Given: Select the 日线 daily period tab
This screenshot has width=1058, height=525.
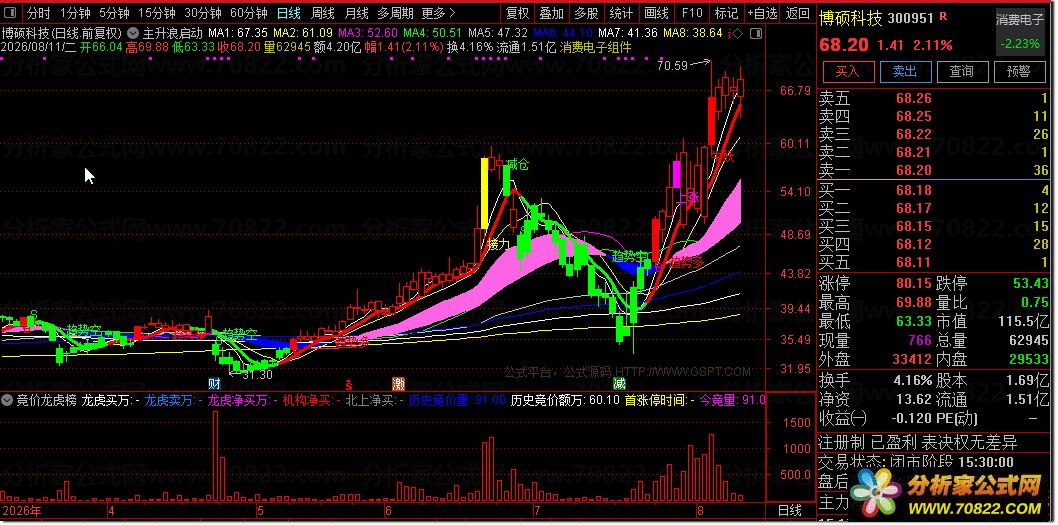Looking at the screenshot, I should click(x=289, y=13).
